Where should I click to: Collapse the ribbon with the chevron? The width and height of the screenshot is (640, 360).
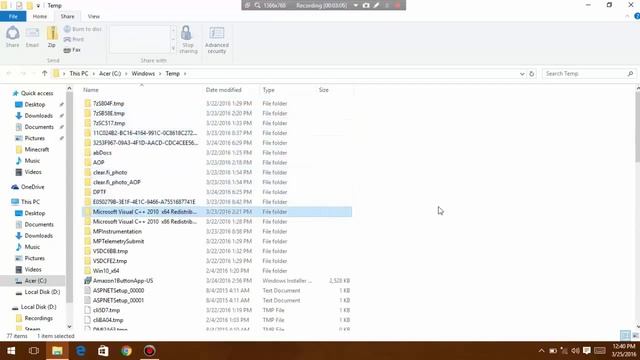coord(627,16)
